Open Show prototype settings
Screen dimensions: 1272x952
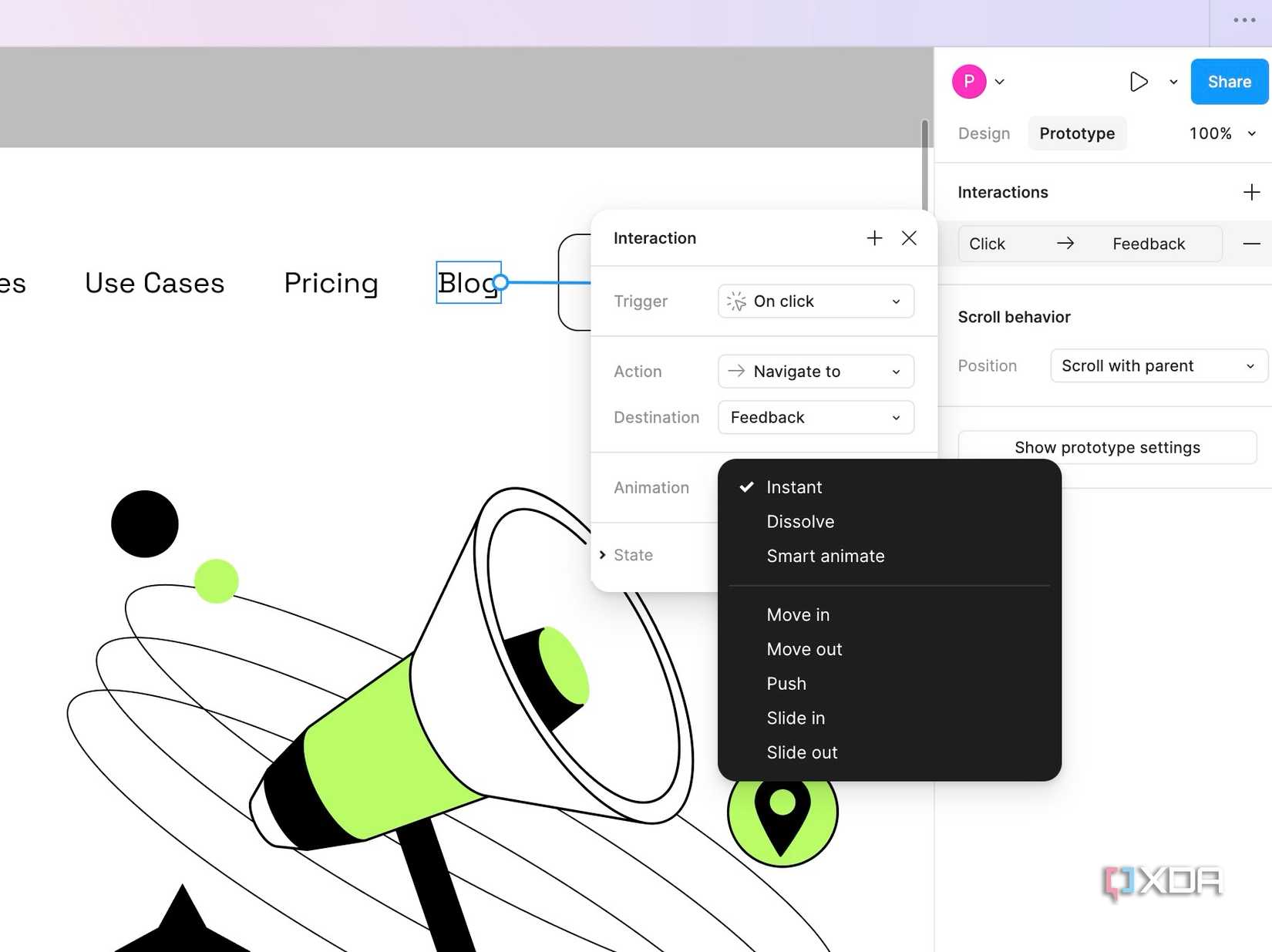pyautogui.click(x=1107, y=447)
